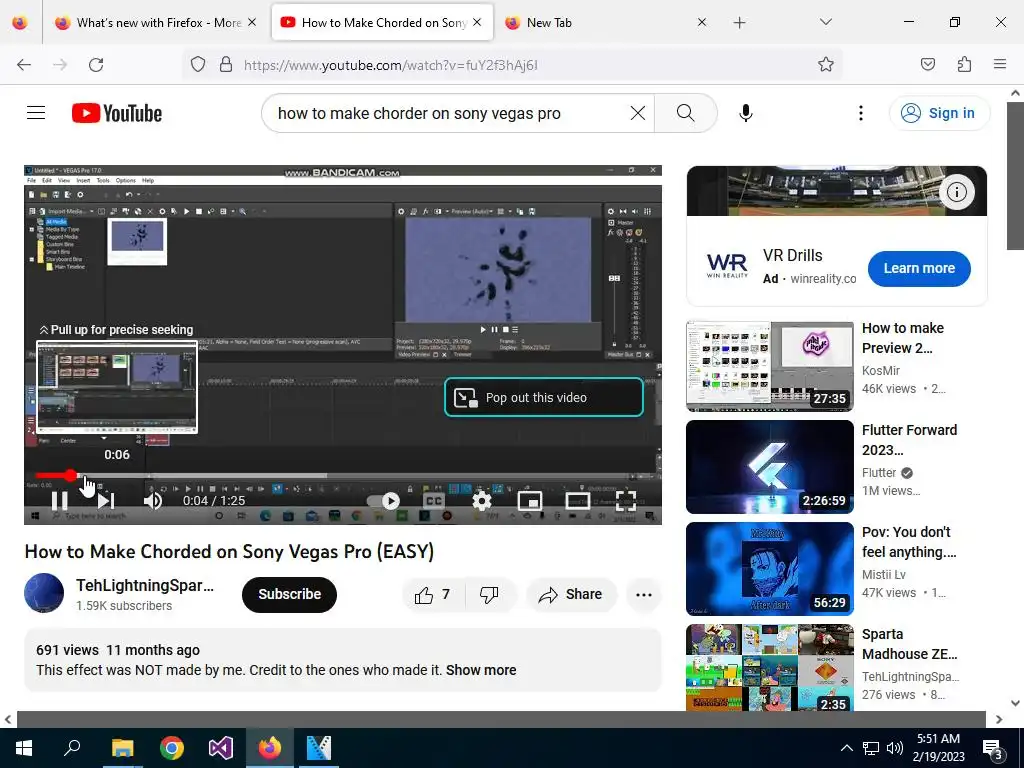Dislike the video
The width and height of the screenshot is (1024, 768).
pos(489,594)
